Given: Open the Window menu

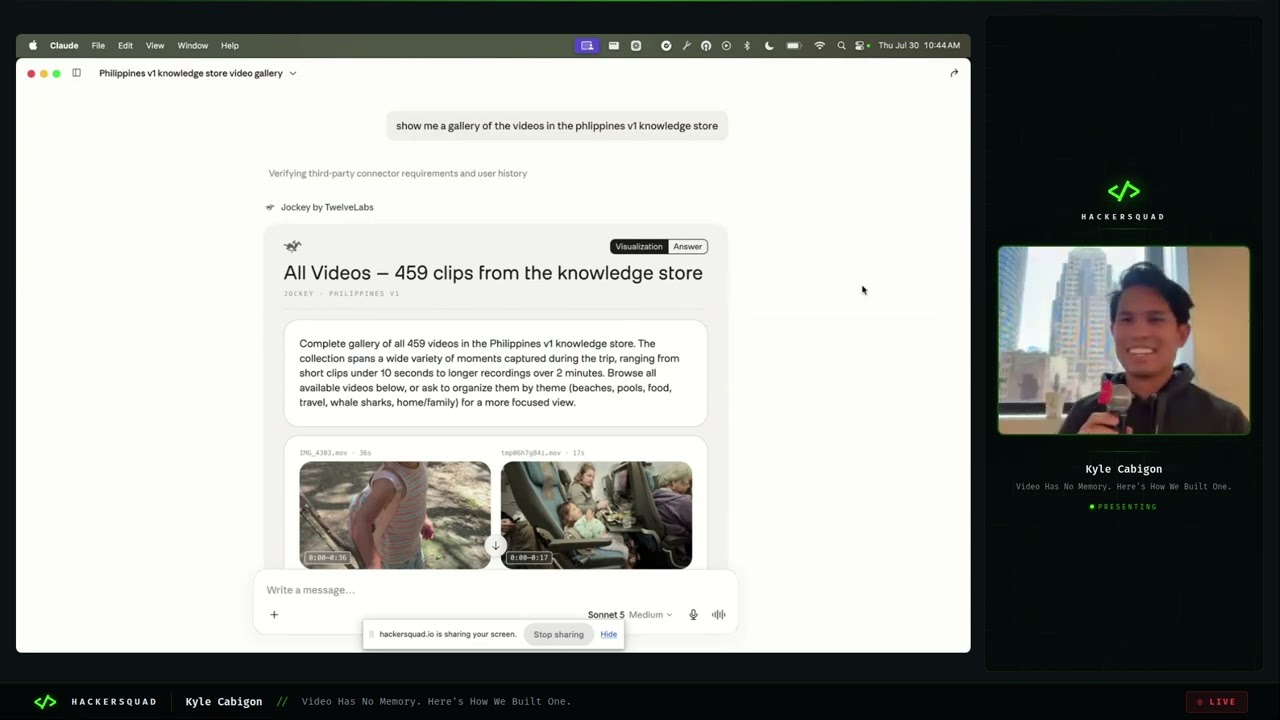Looking at the screenshot, I should click(193, 45).
